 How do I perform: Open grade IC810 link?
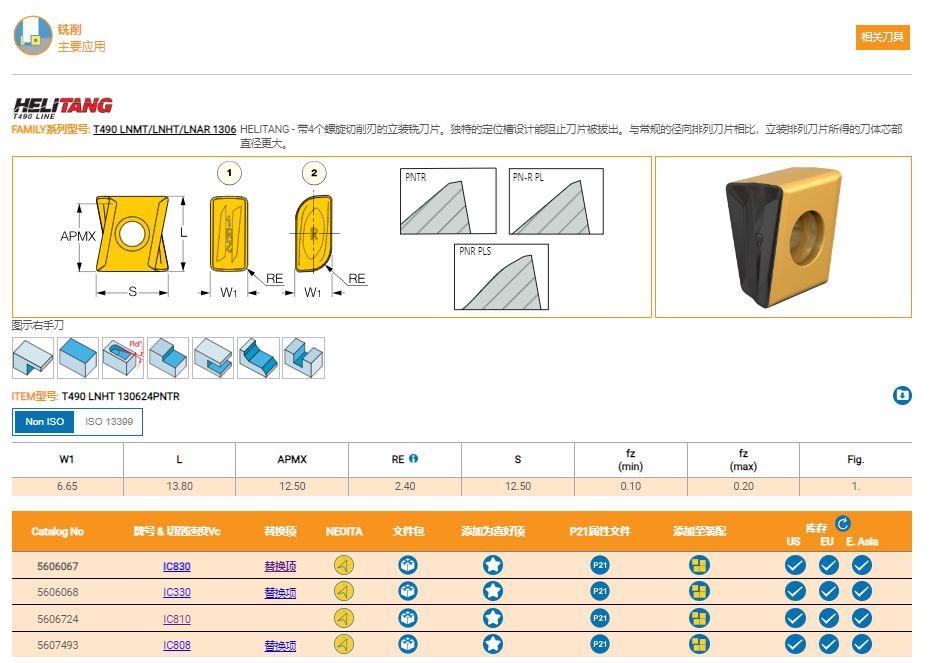[176, 619]
